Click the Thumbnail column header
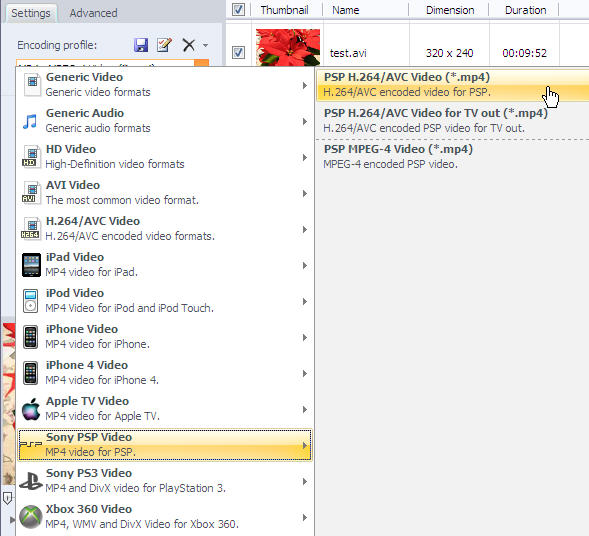Image resolution: width=589 pixels, height=536 pixels. (x=285, y=10)
